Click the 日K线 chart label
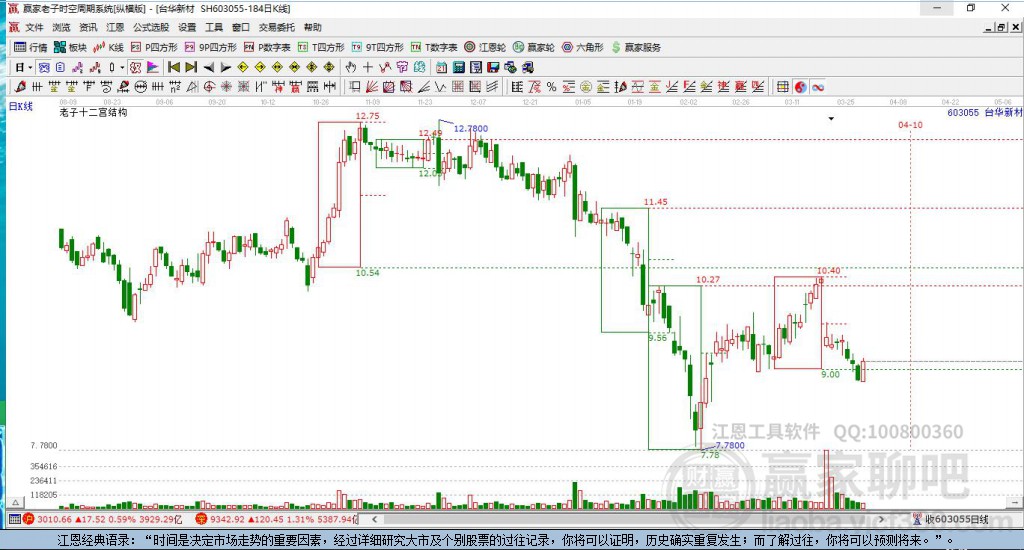1024x550 pixels. coord(20,106)
